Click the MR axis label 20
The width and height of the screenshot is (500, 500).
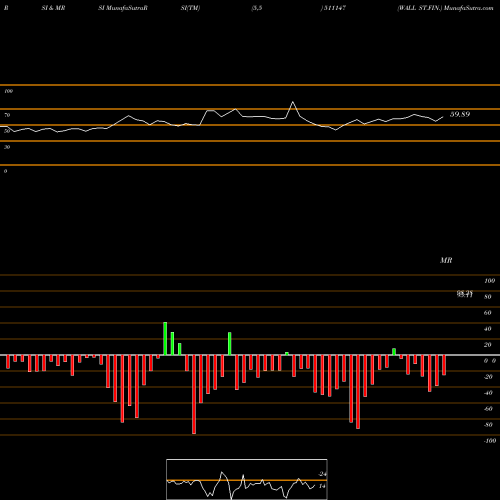(x=487, y=345)
